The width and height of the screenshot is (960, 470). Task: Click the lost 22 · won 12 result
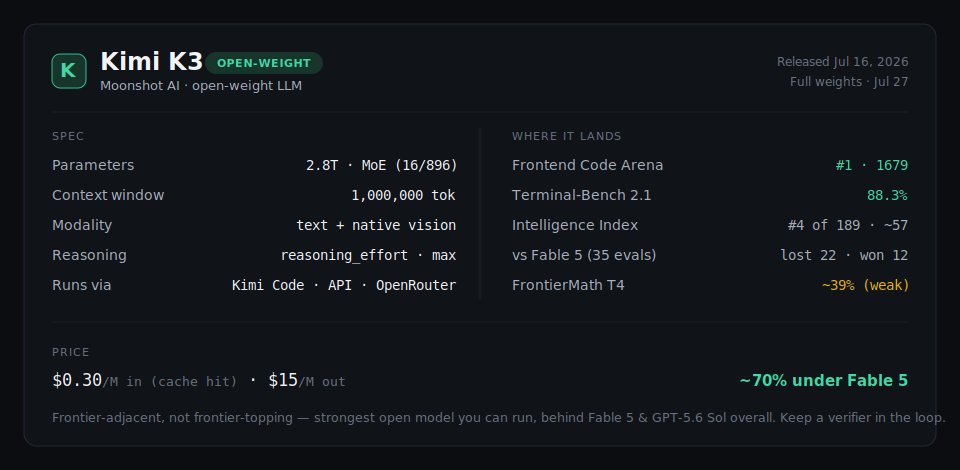tap(844, 255)
